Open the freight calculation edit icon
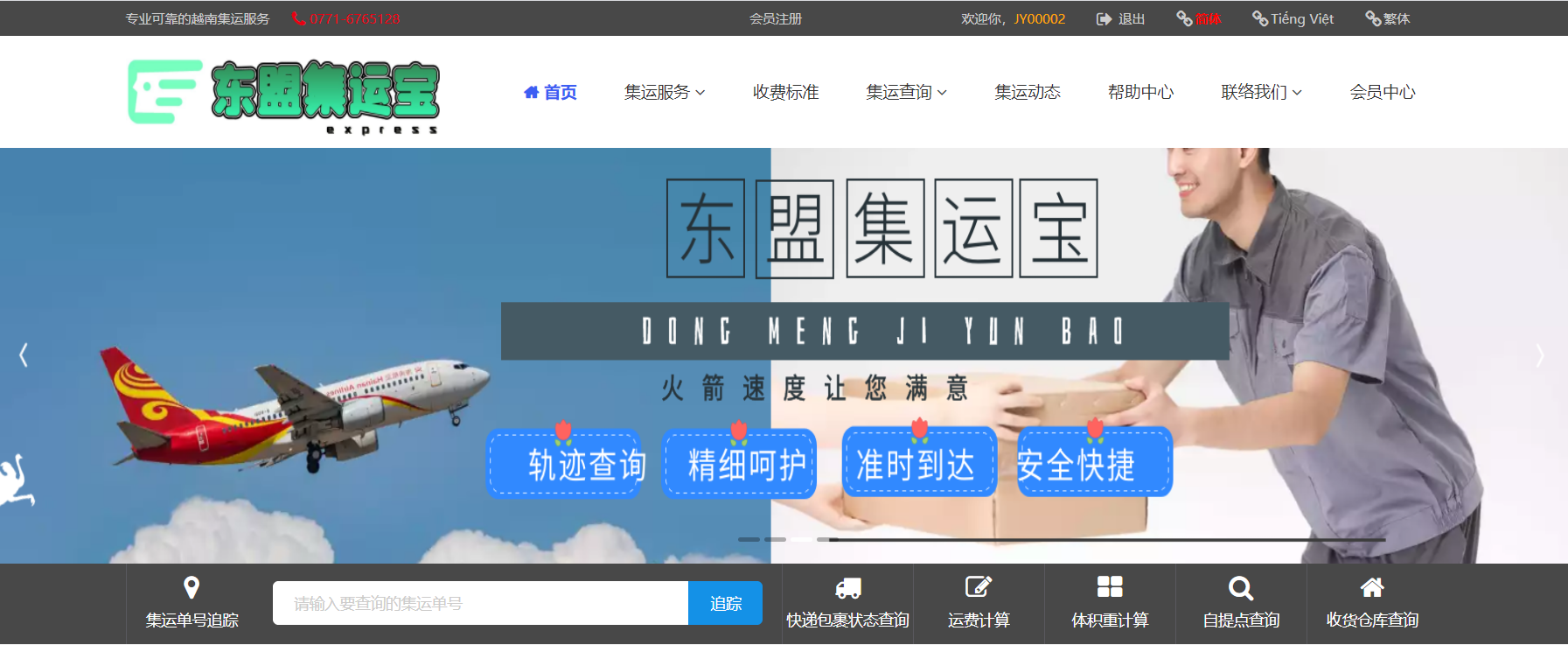 (x=978, y=587)
